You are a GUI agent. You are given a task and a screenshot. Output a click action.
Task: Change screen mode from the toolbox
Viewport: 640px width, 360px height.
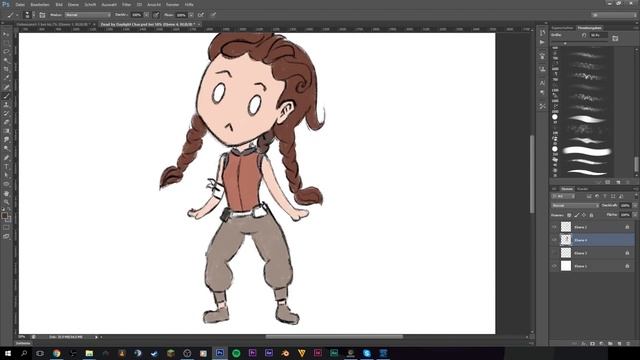(x=6, y=236)
